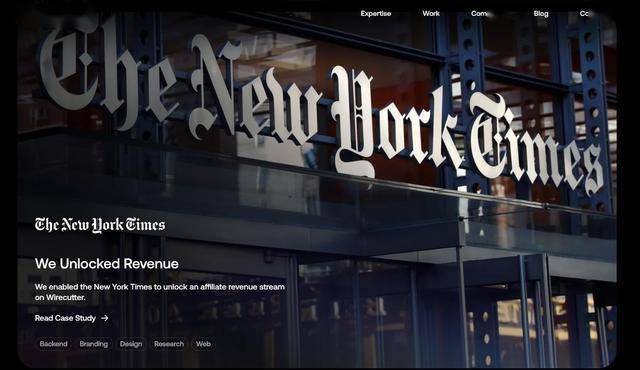Screen dimensions: 640x370
Task: Click the Wirecutter affiliate revenue description text
Action: [160, 292]
